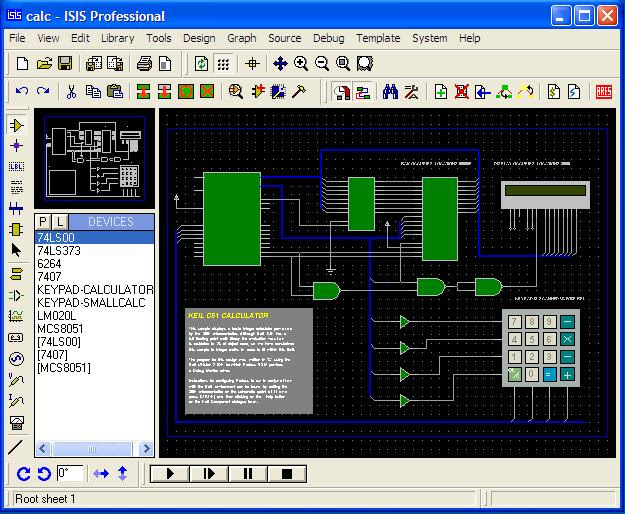Screen dimensions: 625x514
Task: Open the Template menu
Action: click(x=378, y=38)
